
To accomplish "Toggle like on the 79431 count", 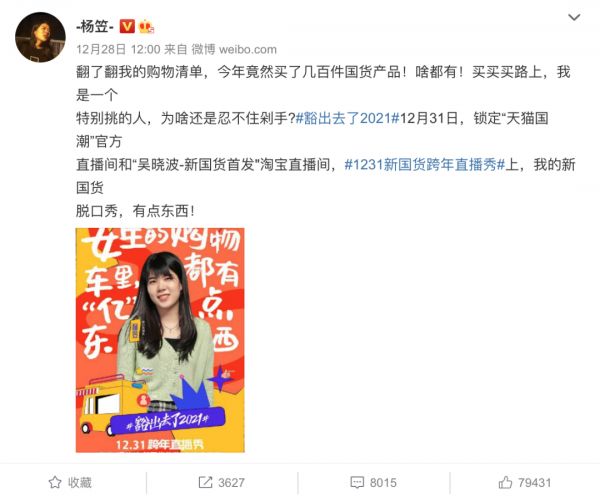I will tap(525, 482).
